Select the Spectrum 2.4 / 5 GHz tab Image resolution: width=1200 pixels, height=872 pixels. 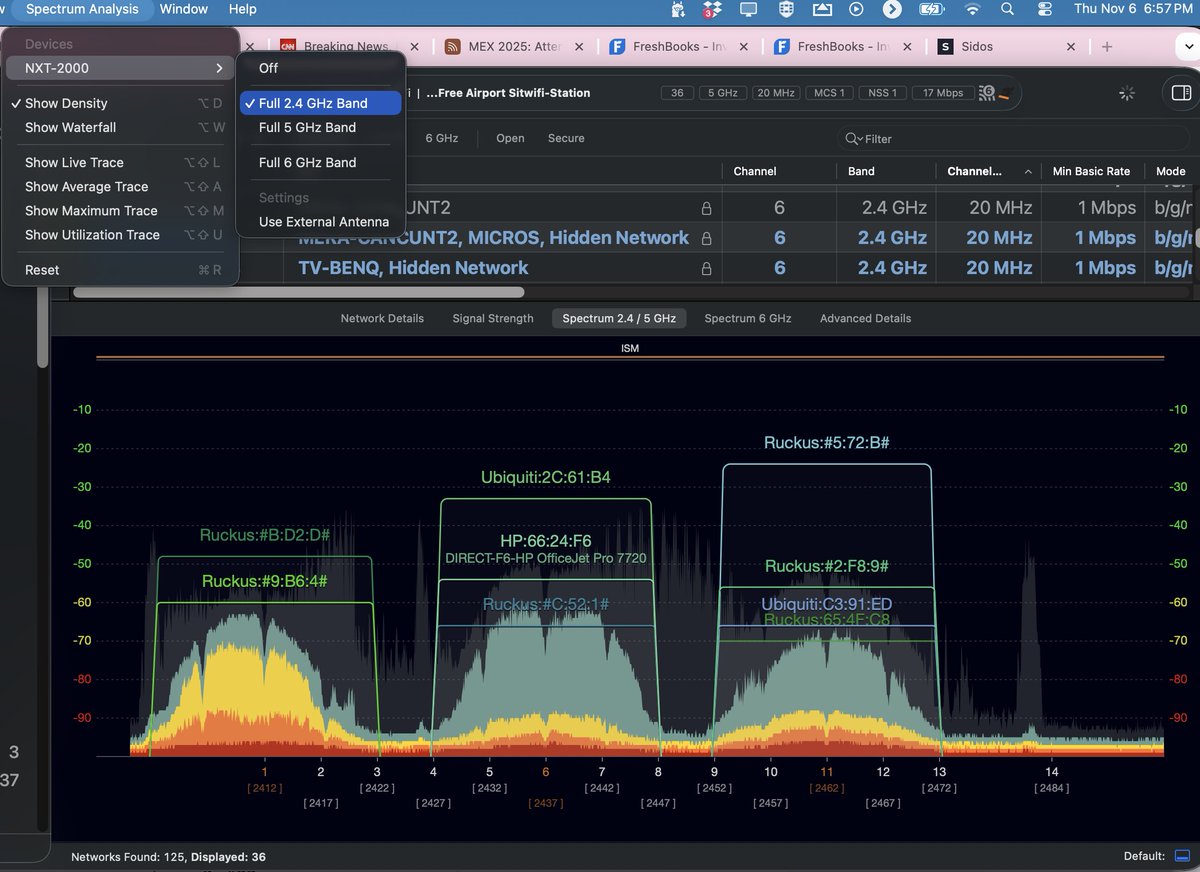[619, 318]
